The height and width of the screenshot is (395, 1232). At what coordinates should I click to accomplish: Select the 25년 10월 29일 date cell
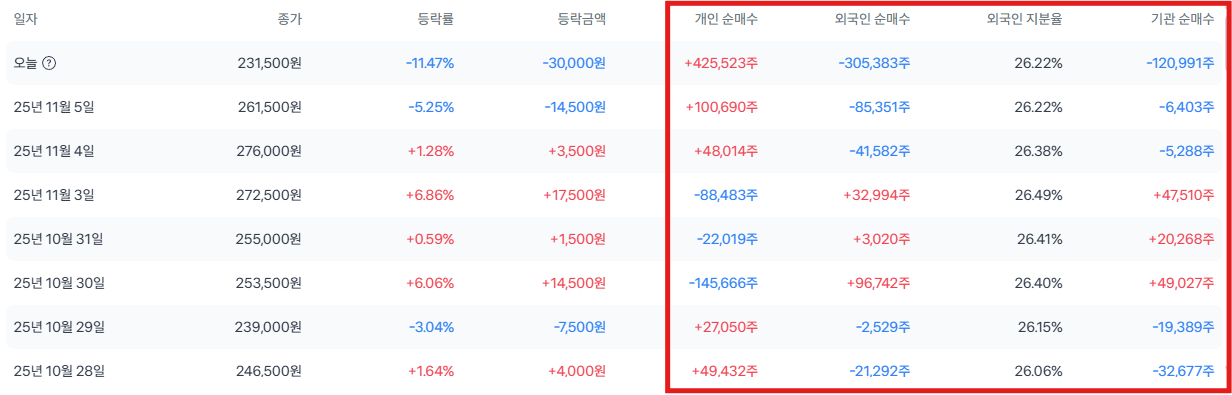59,327
